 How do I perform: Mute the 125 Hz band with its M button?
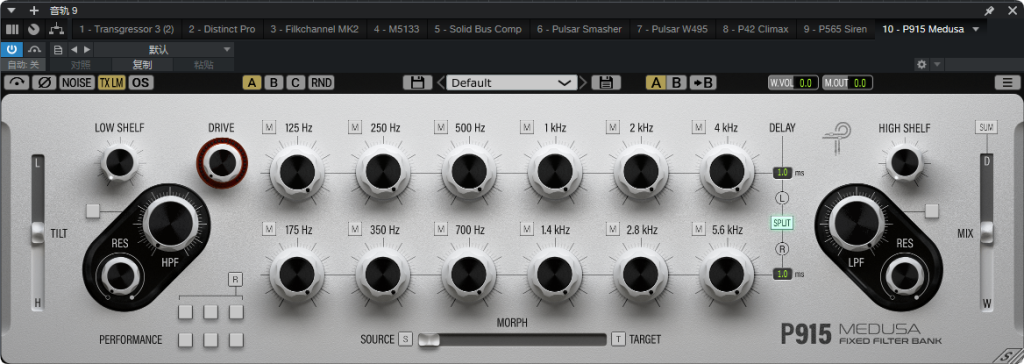pos(269,127)
